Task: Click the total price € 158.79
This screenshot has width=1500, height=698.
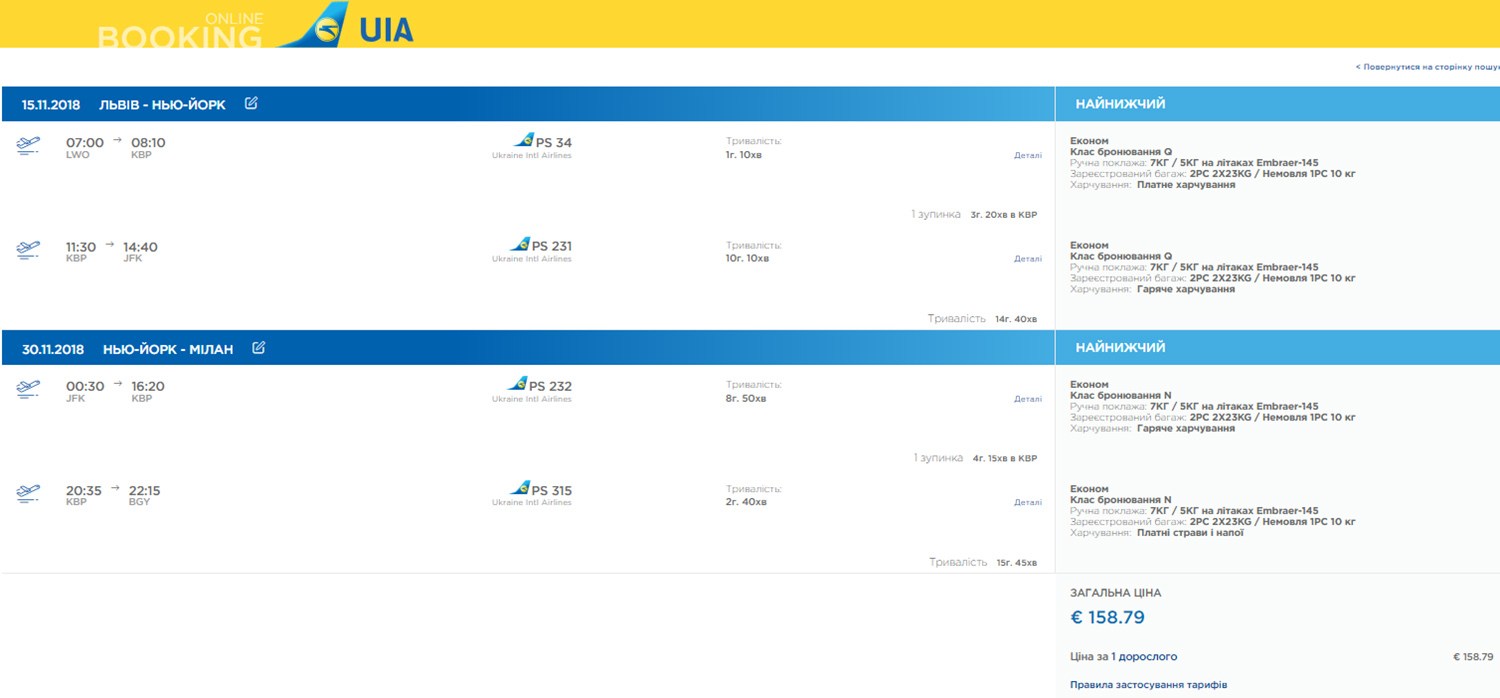Action: click(x=1107, y=618)
